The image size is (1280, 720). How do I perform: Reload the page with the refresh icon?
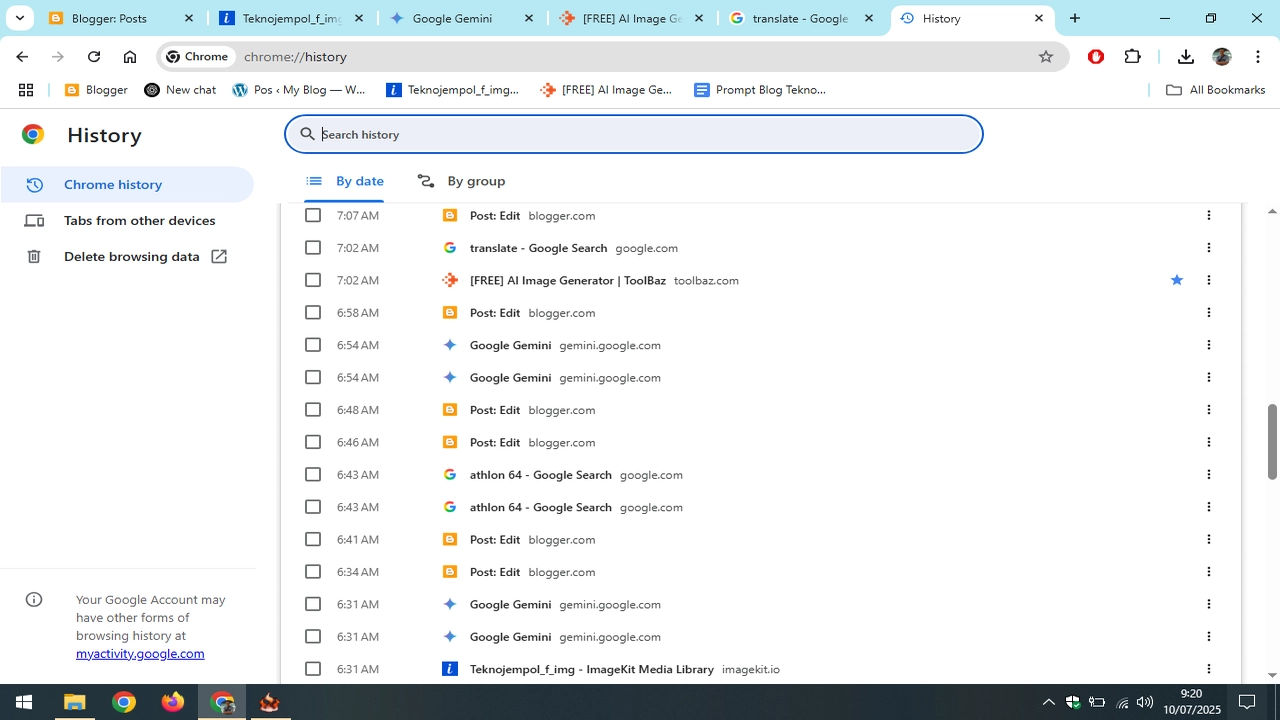(x=94, y=57)
